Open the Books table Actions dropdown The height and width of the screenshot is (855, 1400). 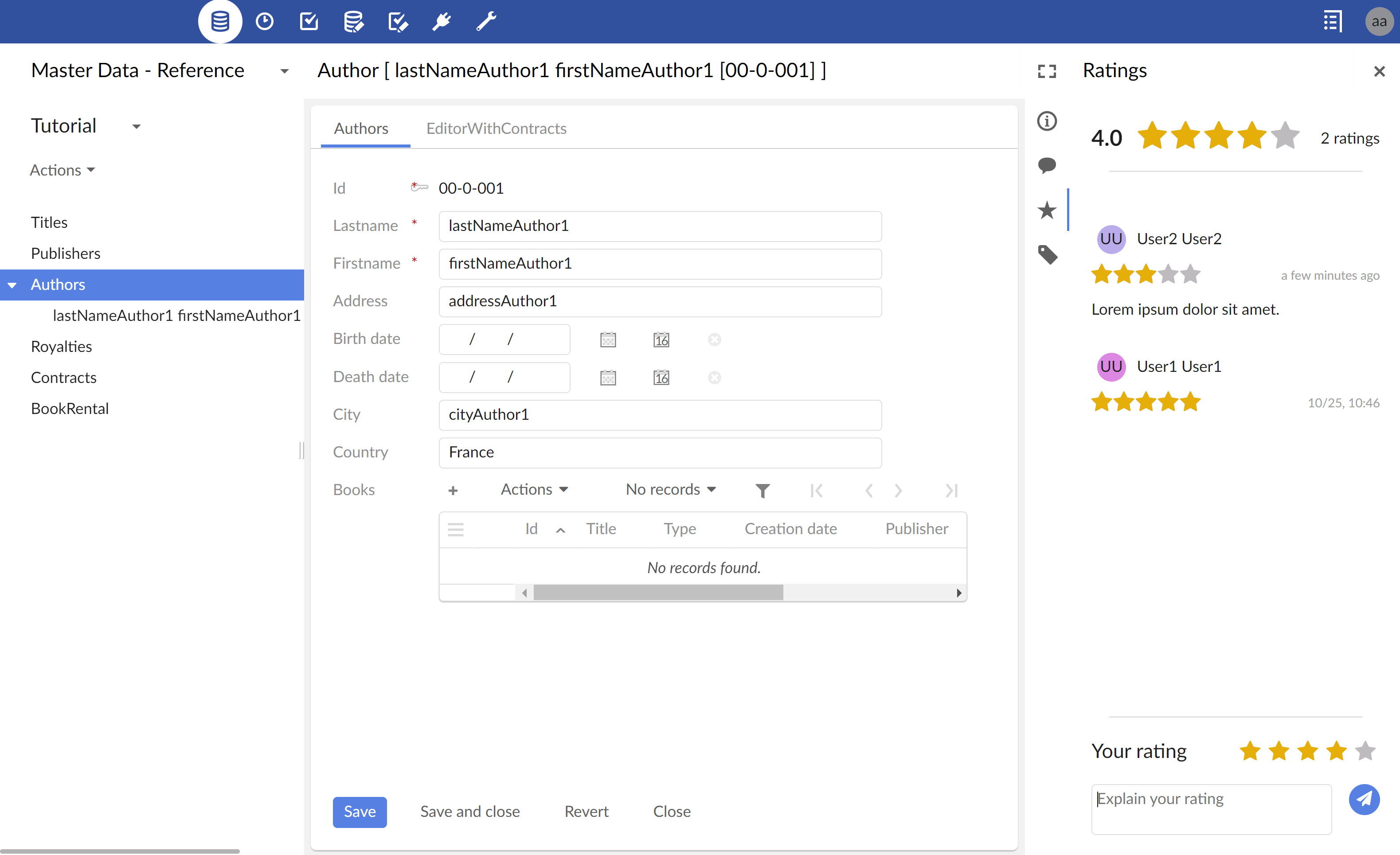(533, 490)
